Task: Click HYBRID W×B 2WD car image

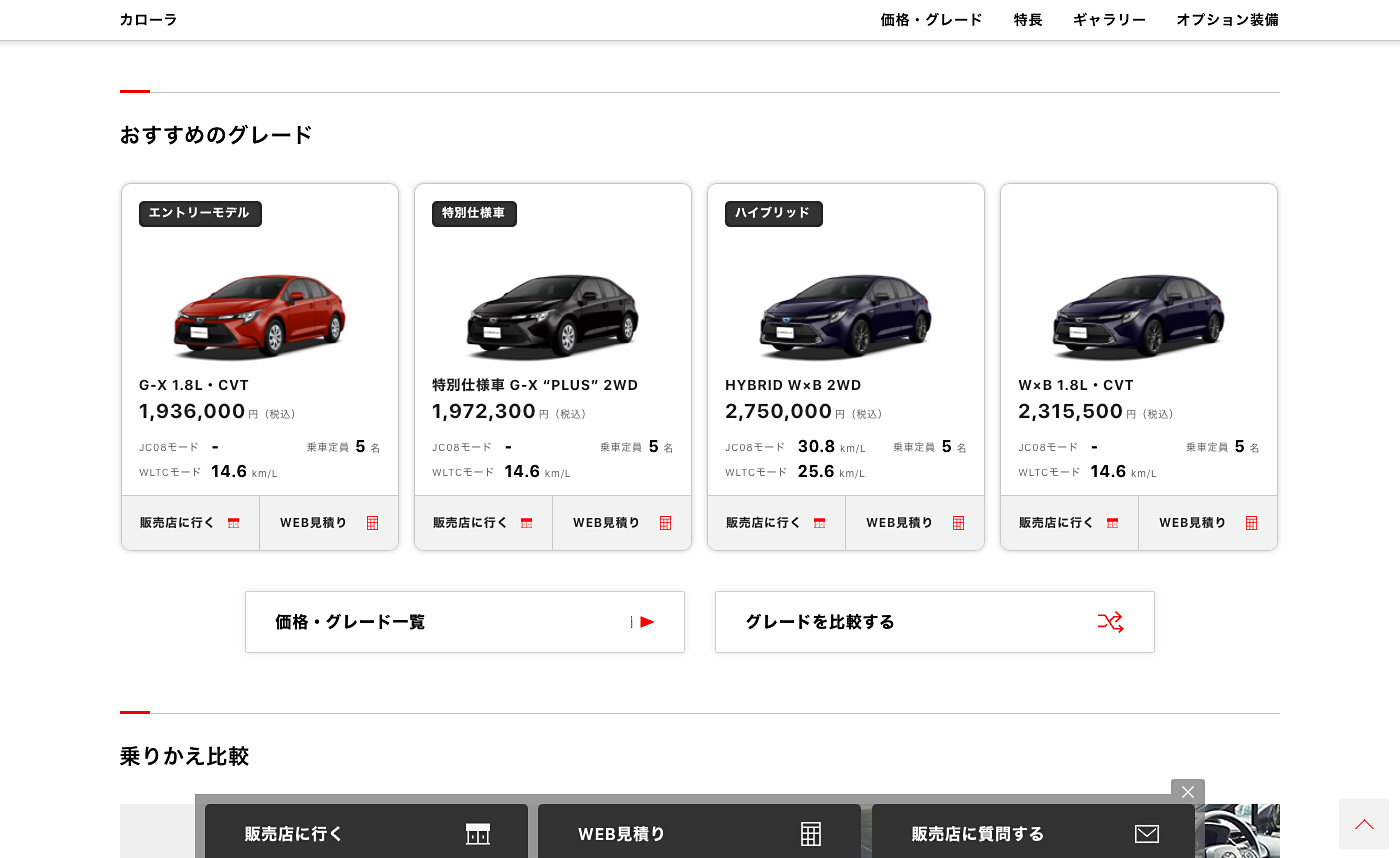Action: point(846,316)
